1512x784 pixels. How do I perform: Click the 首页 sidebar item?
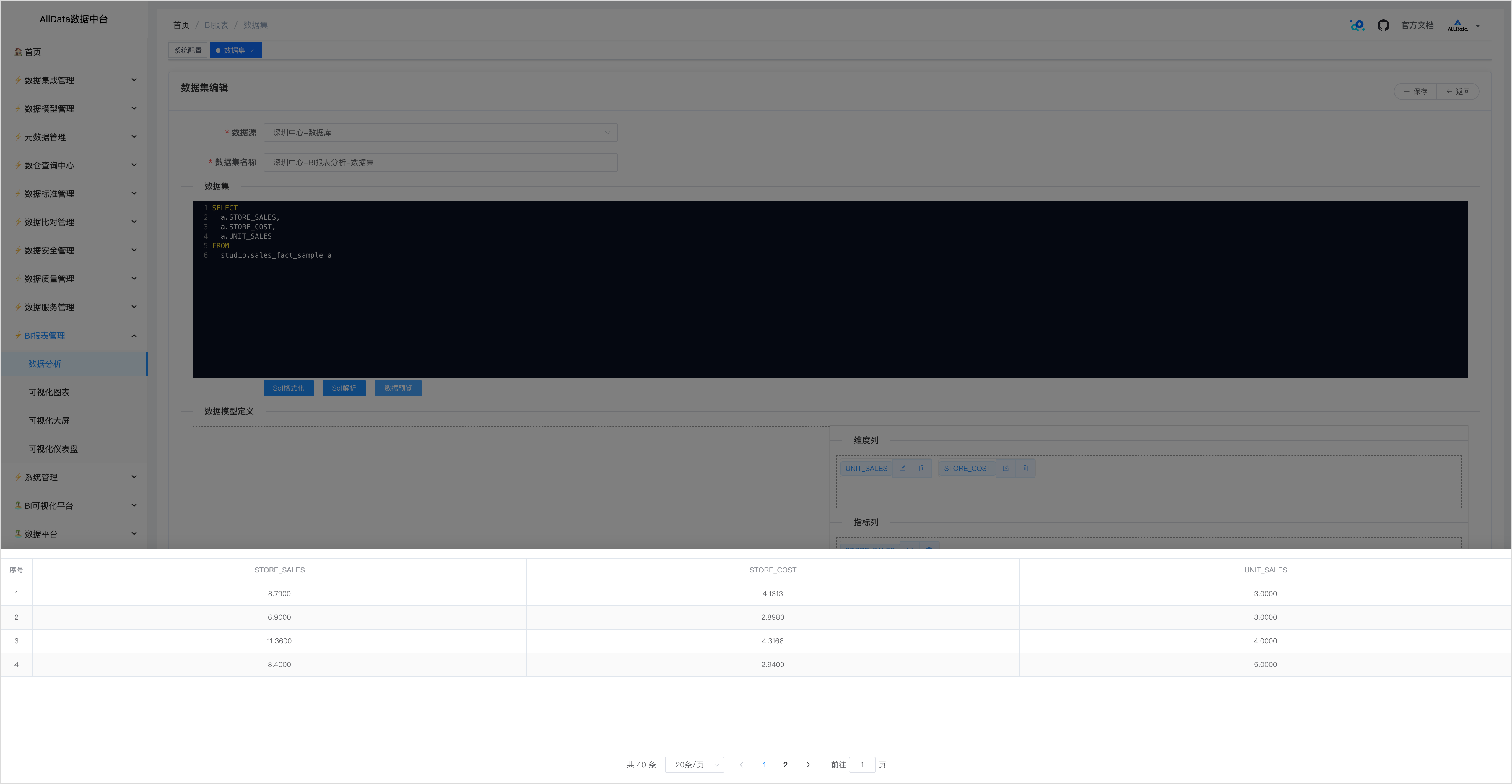pos(74,52)
